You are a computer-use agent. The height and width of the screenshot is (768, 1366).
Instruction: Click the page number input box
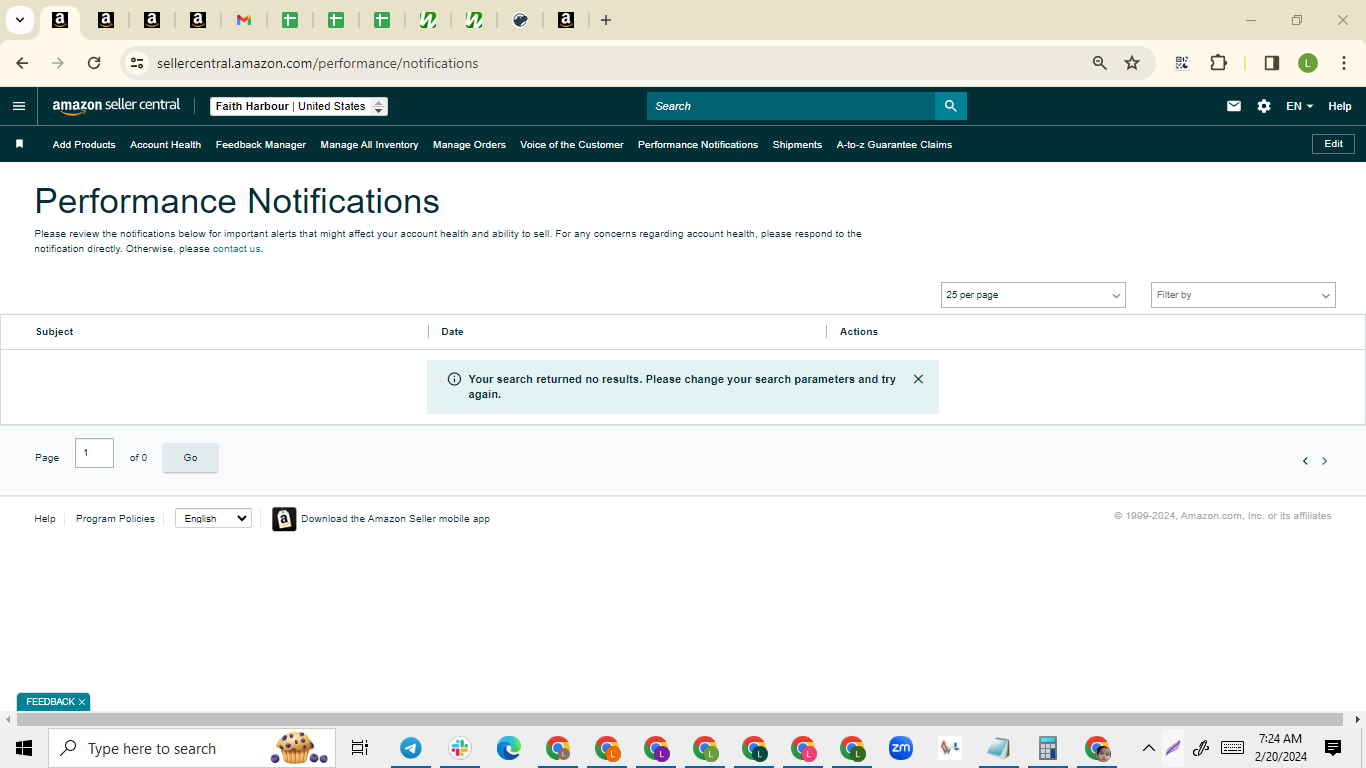point(94,453)
